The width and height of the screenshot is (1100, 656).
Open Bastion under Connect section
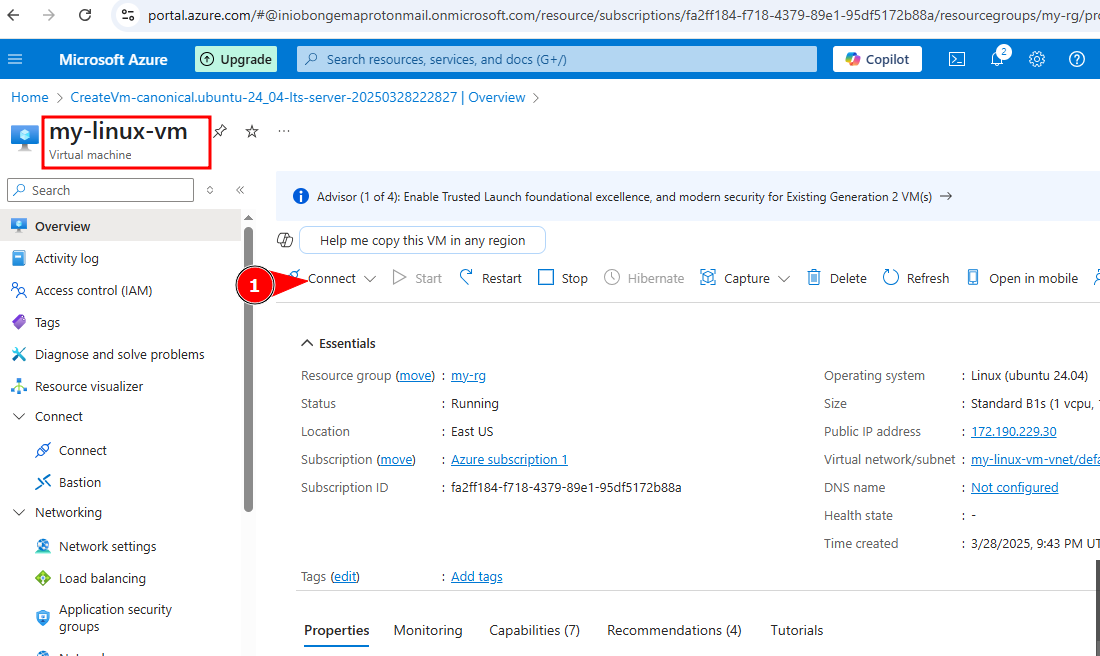click(79, 482)
